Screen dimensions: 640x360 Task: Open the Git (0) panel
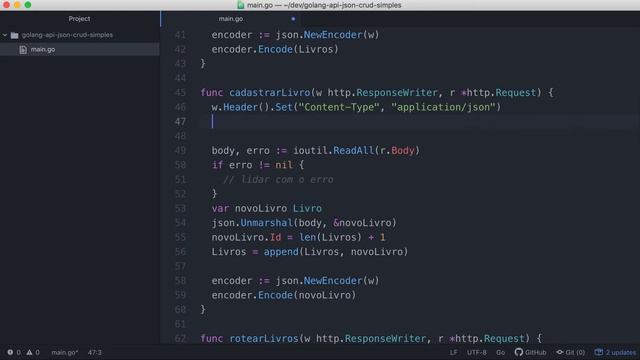(x=571, y=352)
